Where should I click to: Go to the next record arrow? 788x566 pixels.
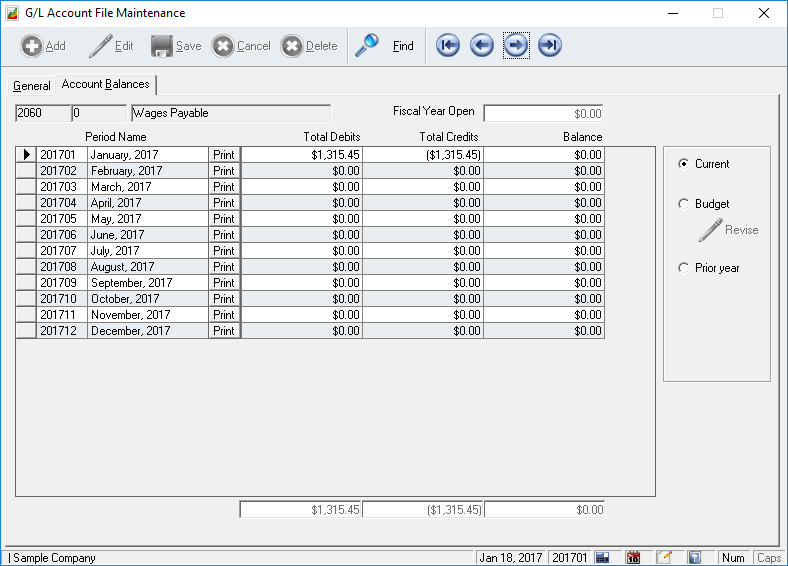(x=516, y=46)
